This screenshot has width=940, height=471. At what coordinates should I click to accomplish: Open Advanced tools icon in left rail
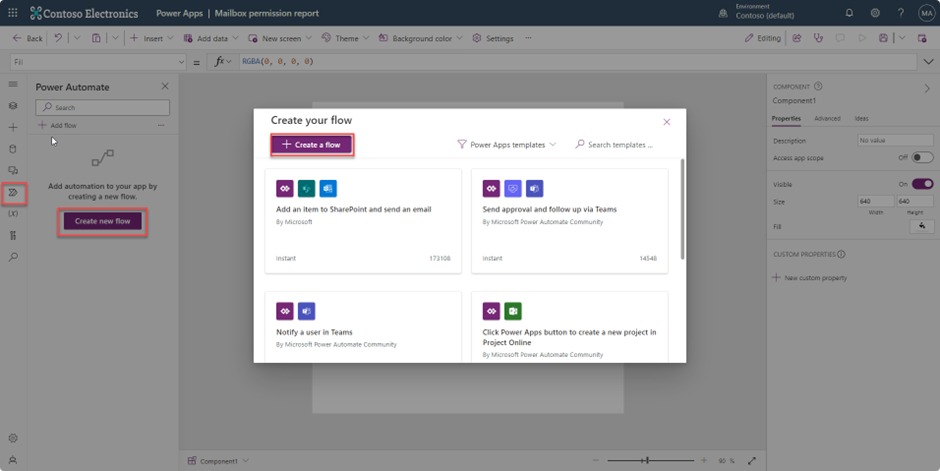[x=13, y=235]
